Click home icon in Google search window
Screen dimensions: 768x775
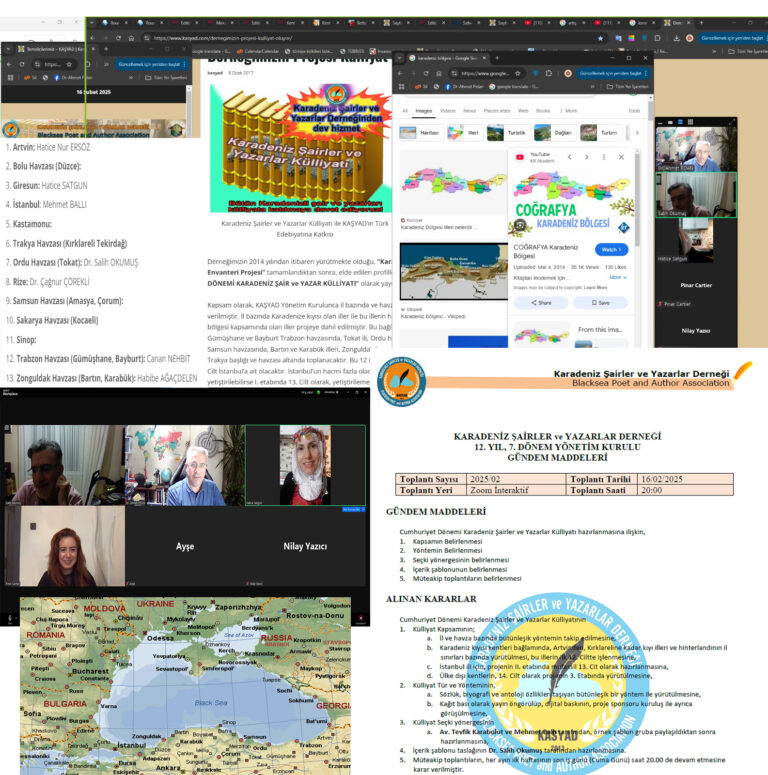(x=438, y=73)
